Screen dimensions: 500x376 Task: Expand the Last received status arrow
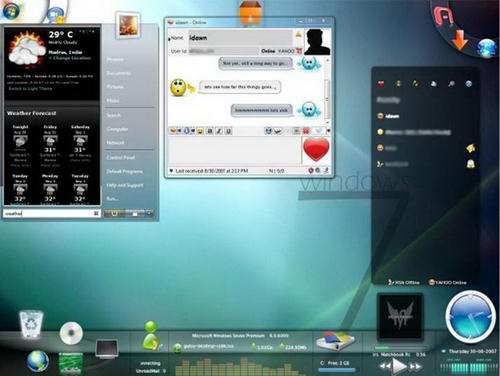click(x=171, y=171)
